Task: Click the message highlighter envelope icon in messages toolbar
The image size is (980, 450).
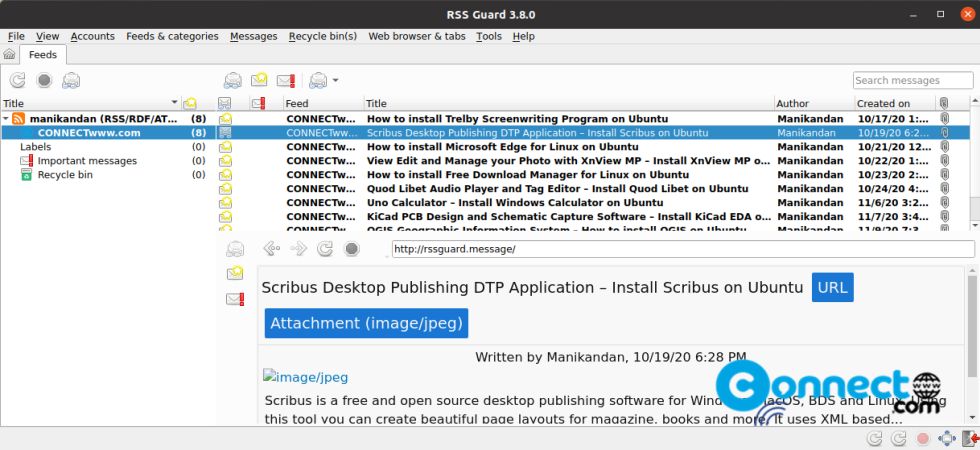Action: [x=319, y=80]
